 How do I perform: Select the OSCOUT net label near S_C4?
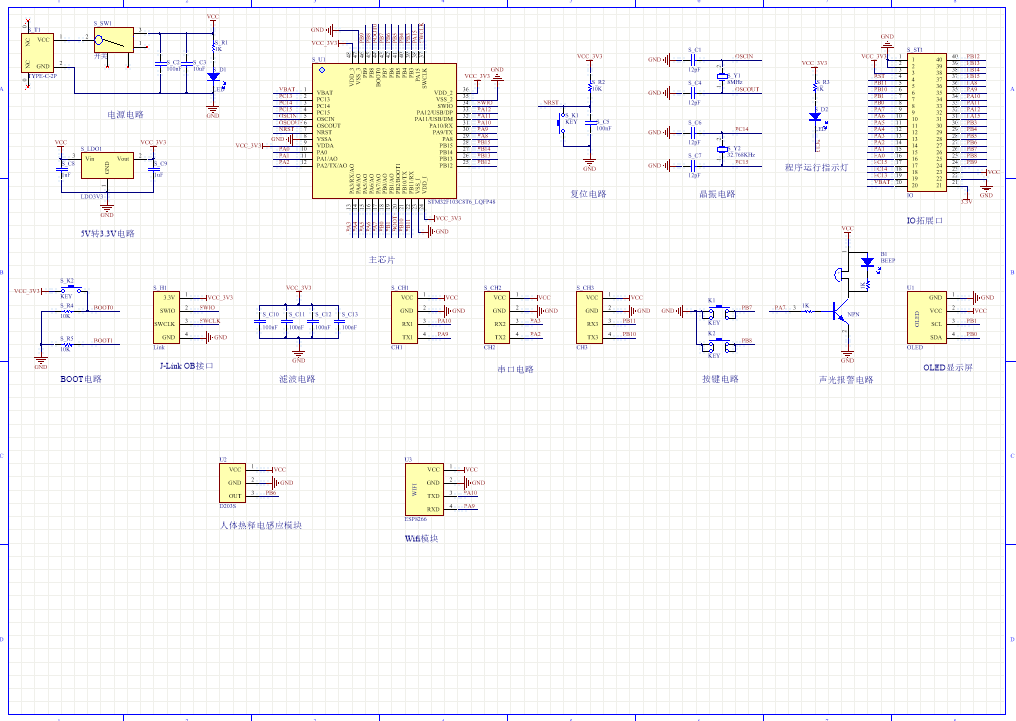click(746, 89)
